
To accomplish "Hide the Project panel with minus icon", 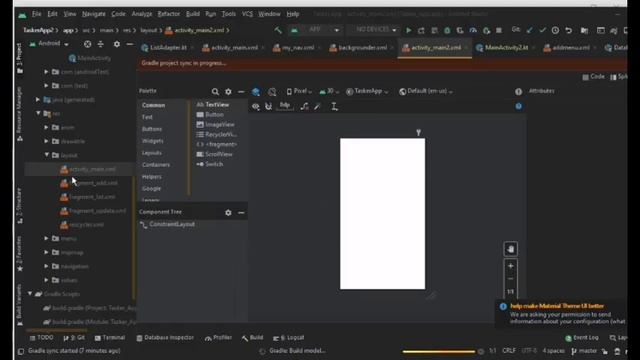I will (x=129, y=44).
